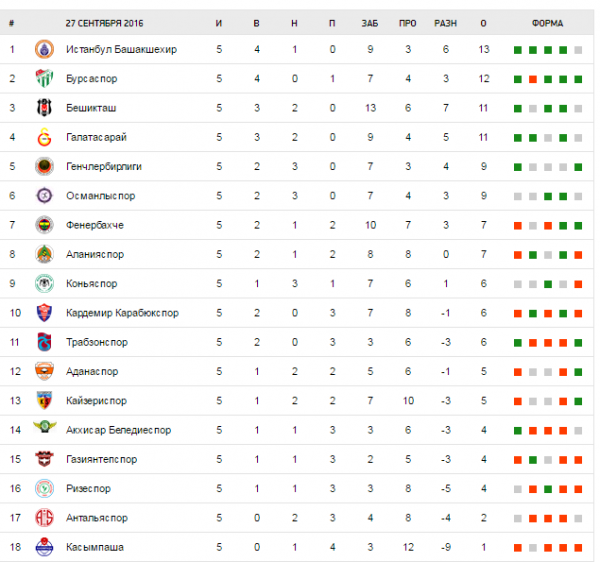Click the Bursaspor club crest

43,78
